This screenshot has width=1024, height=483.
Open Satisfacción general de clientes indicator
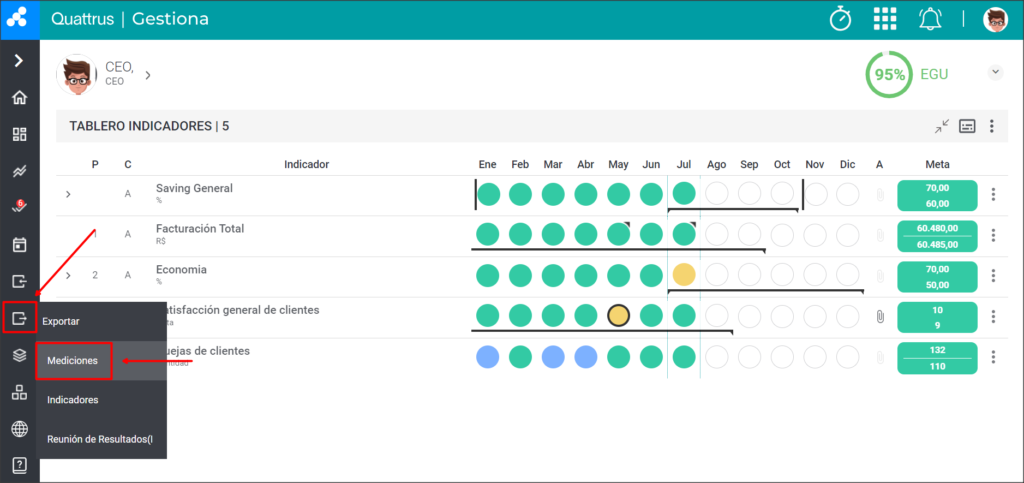243,310
